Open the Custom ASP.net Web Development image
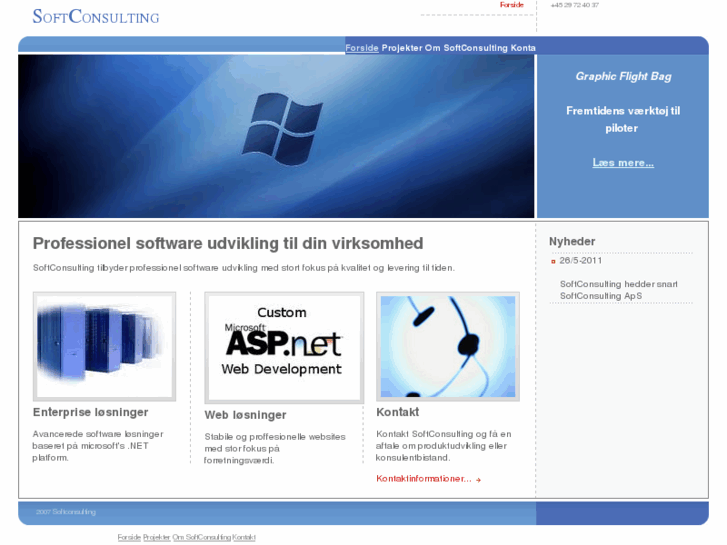The height and width of the screenshot is (545, 727). coord(284,348)
